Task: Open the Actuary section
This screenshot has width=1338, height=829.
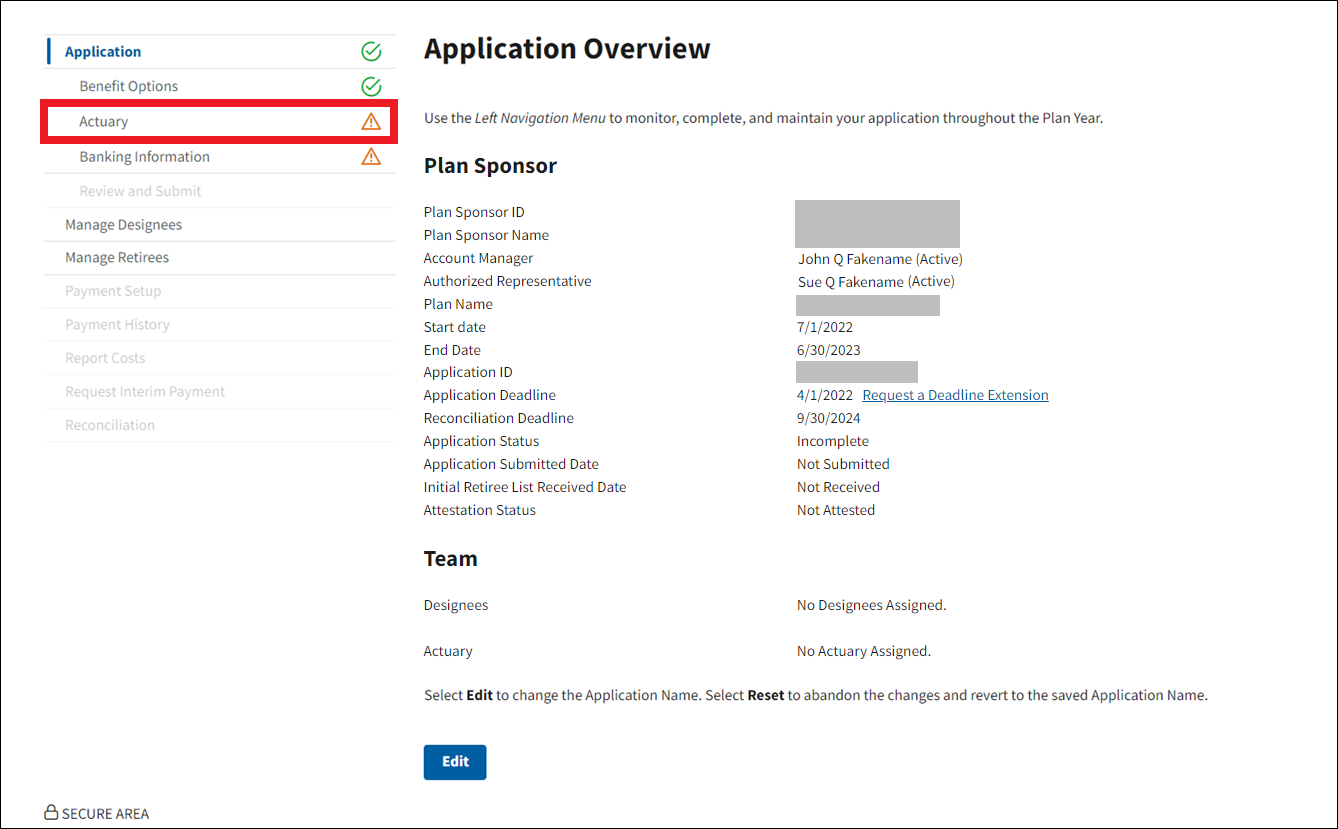Action: [x=104, y=122]
